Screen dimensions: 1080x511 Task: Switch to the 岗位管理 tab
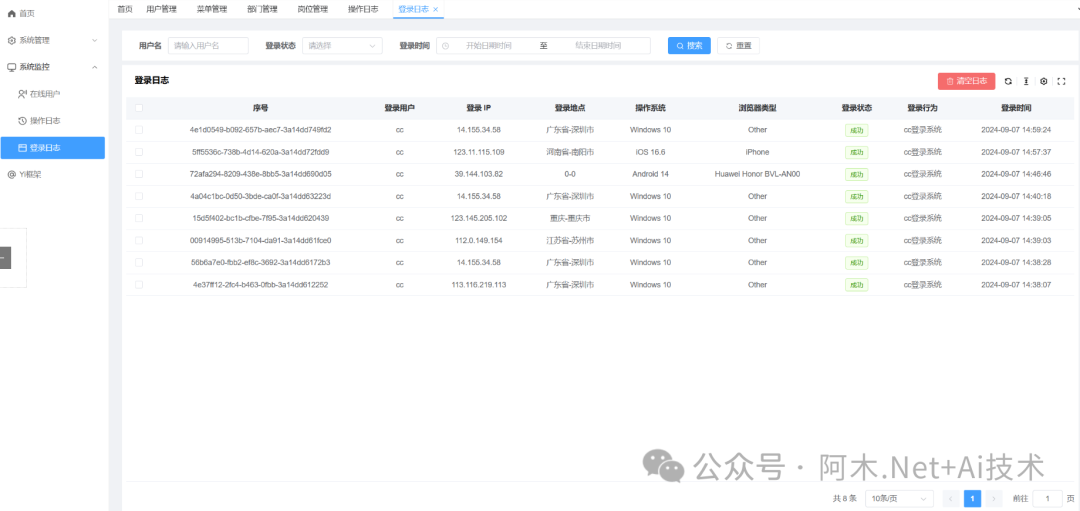click(313, 10)
